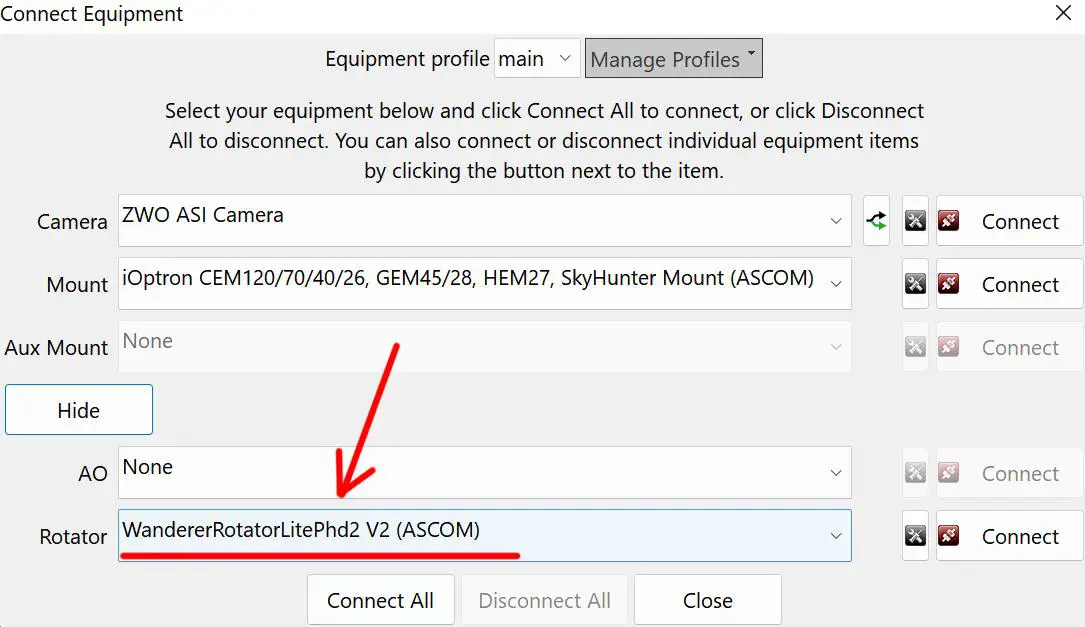
Task: Click the camera selection arrows icon
Action: (876, 221)
